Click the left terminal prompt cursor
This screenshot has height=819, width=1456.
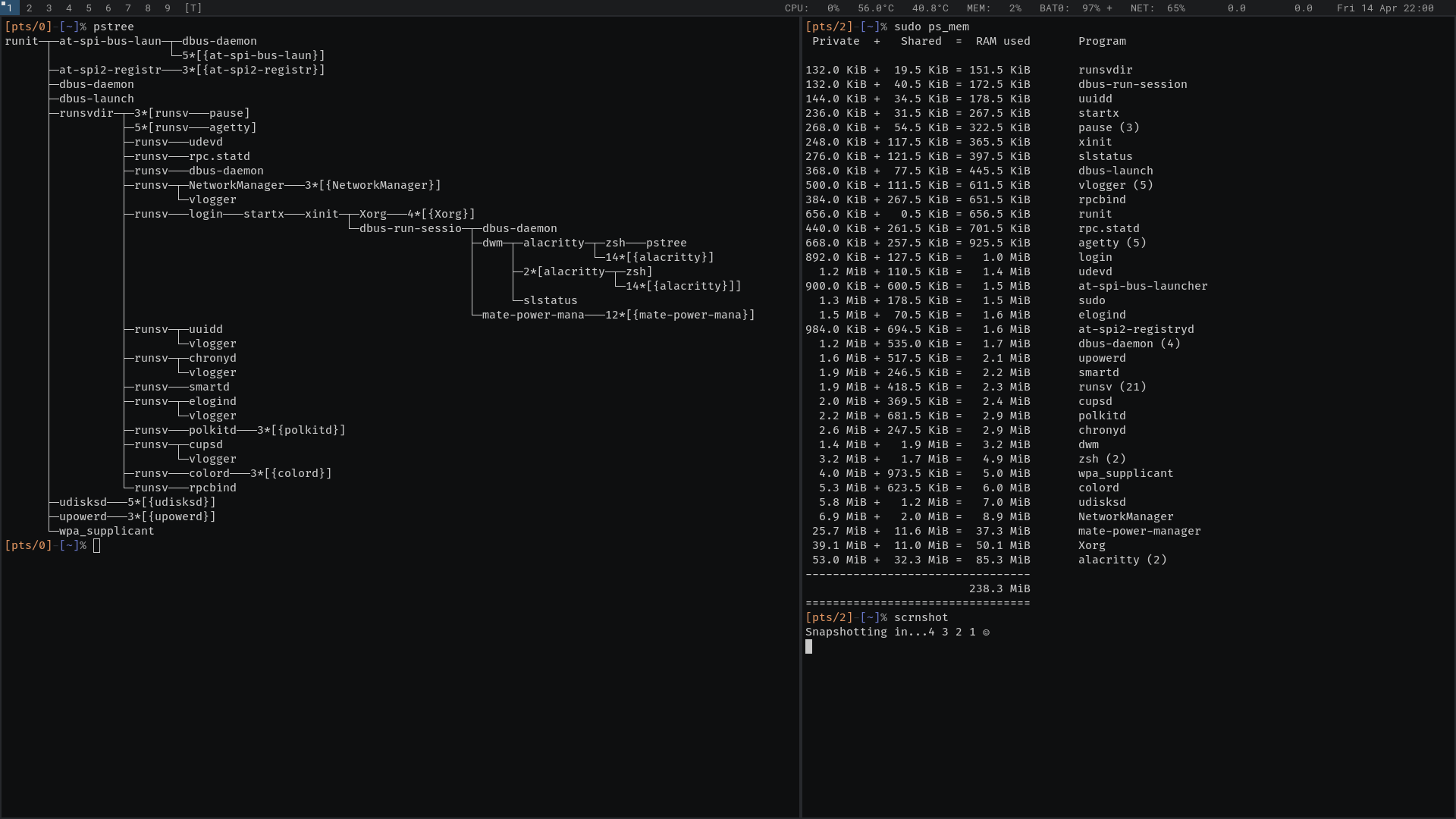(x=96, y=545)
